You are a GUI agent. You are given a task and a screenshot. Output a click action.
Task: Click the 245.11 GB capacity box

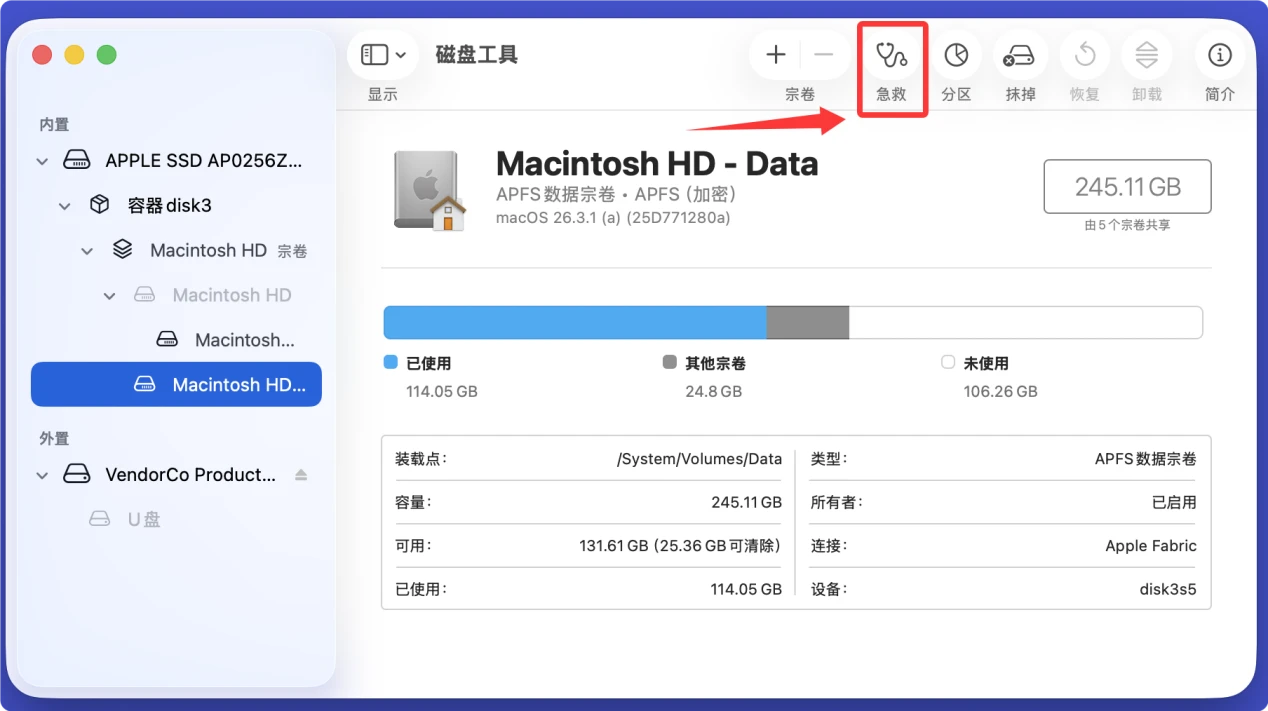[x=1127, y=186]
